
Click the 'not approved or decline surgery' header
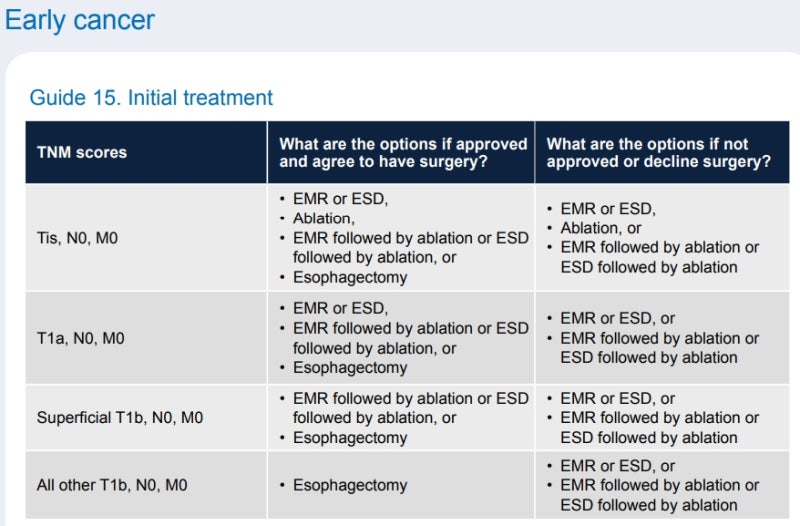tap(658, 153)
